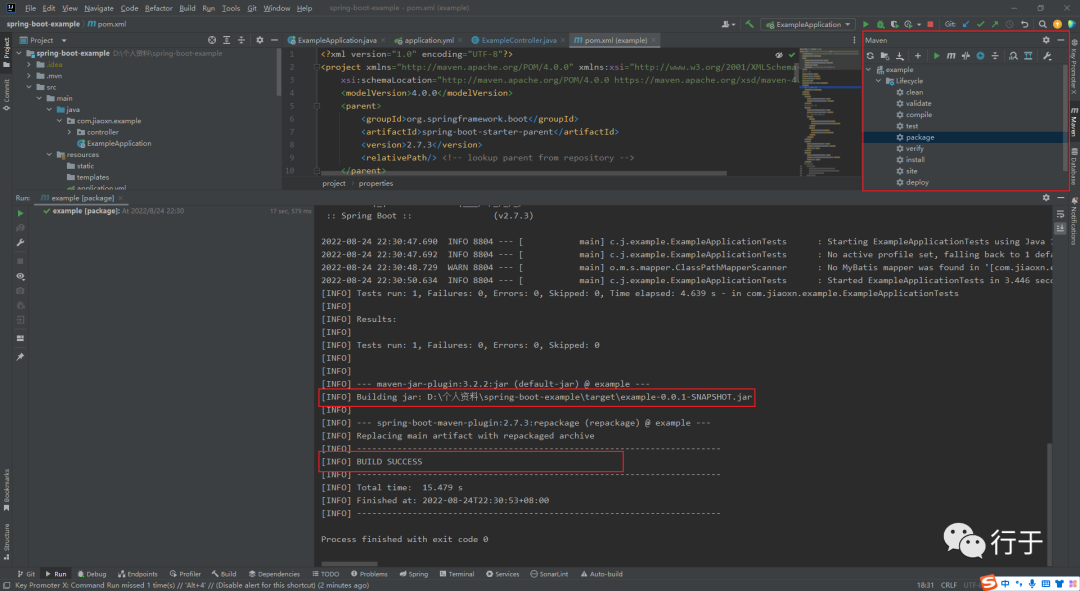
Task: Click the red Stop button in toolbar
Action: pyautogui.click(x=930, y=23)
